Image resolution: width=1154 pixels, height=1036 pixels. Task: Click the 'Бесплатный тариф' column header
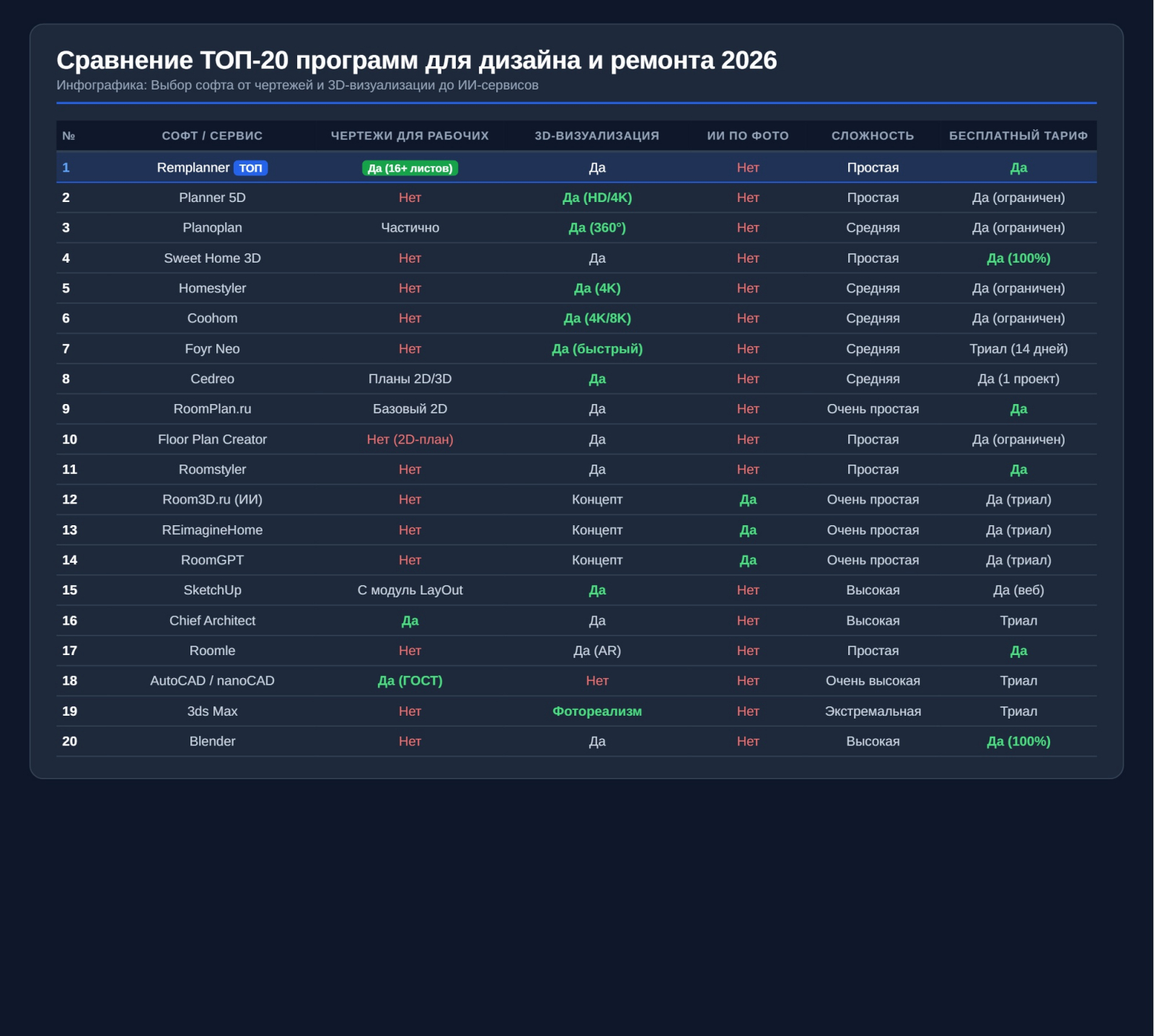pos(1018,136)
